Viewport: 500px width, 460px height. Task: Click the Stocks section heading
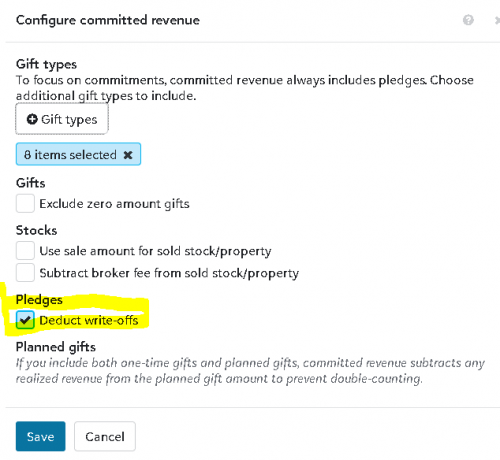click(x=37, y=230)
